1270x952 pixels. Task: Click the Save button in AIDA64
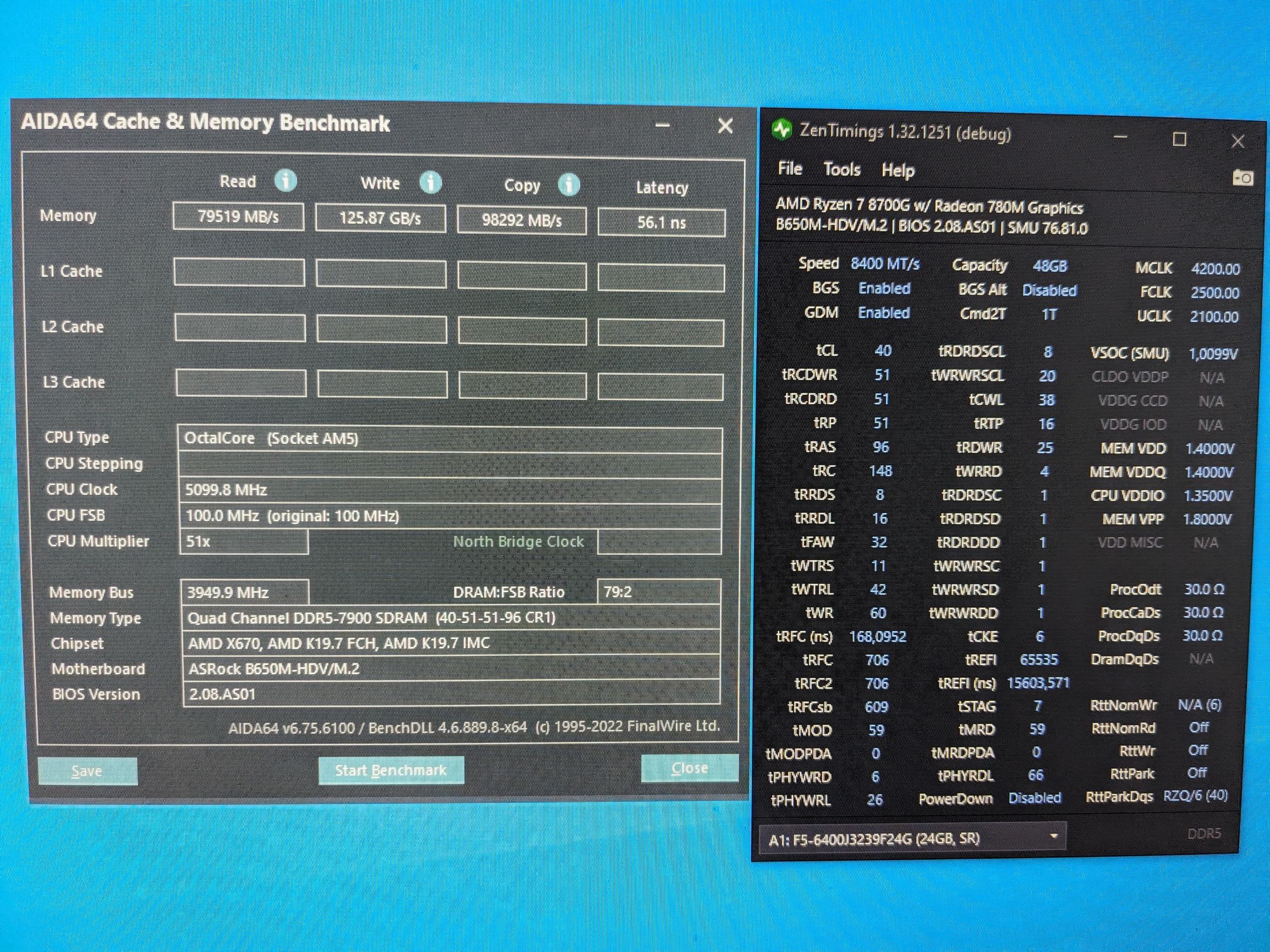coord(87,771)
